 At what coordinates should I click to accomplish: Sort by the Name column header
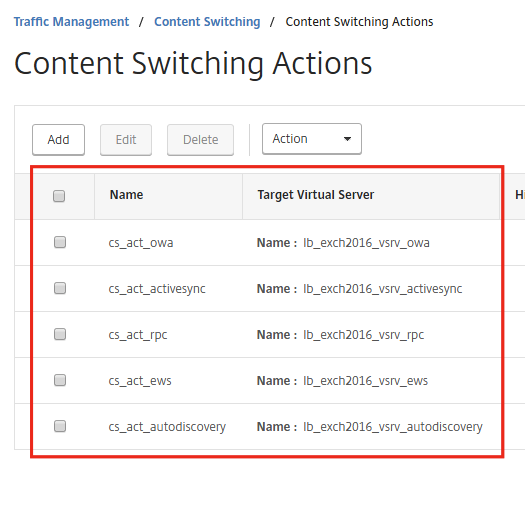[x=127, y=195]
